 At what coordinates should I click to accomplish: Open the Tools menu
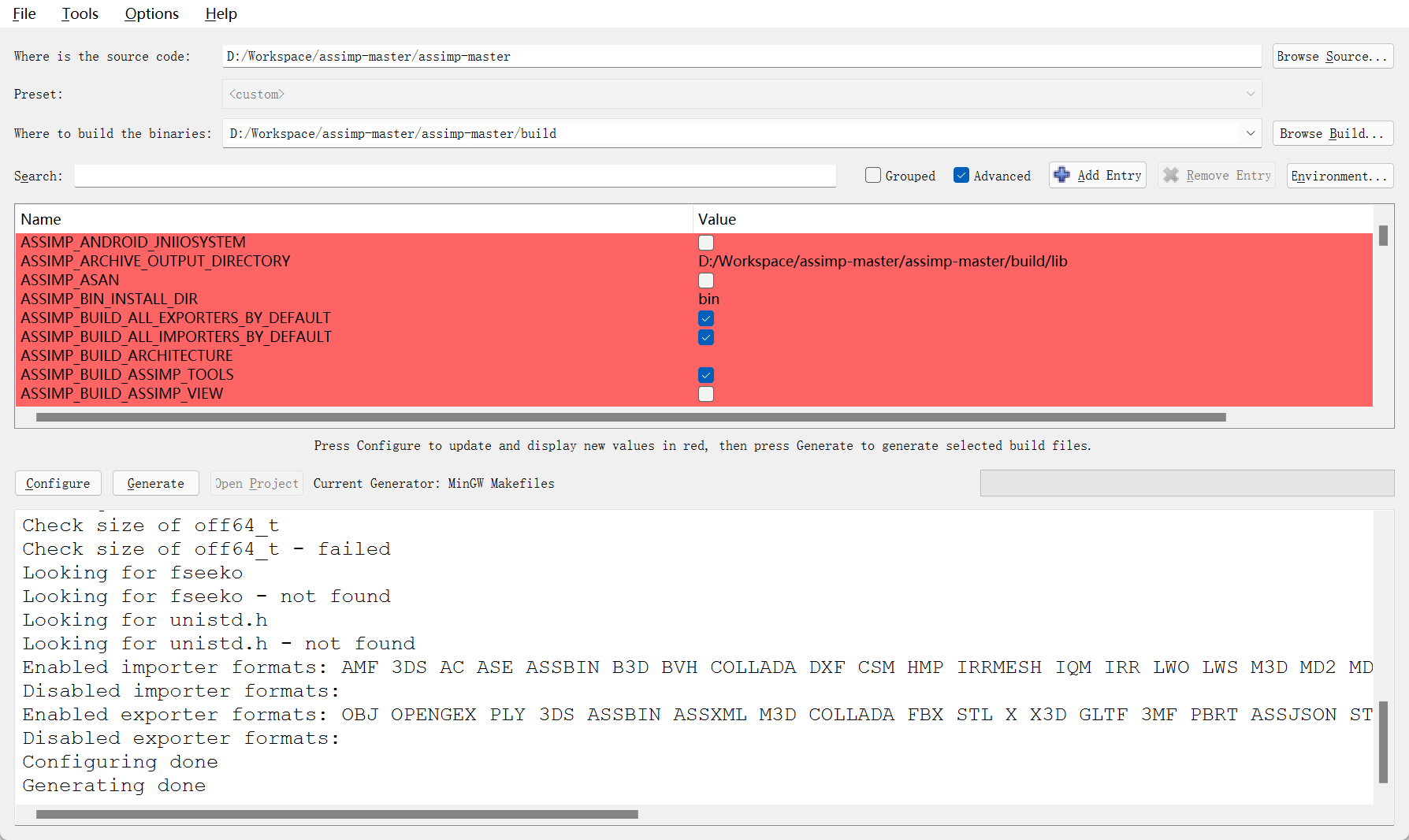coord(80,13)
